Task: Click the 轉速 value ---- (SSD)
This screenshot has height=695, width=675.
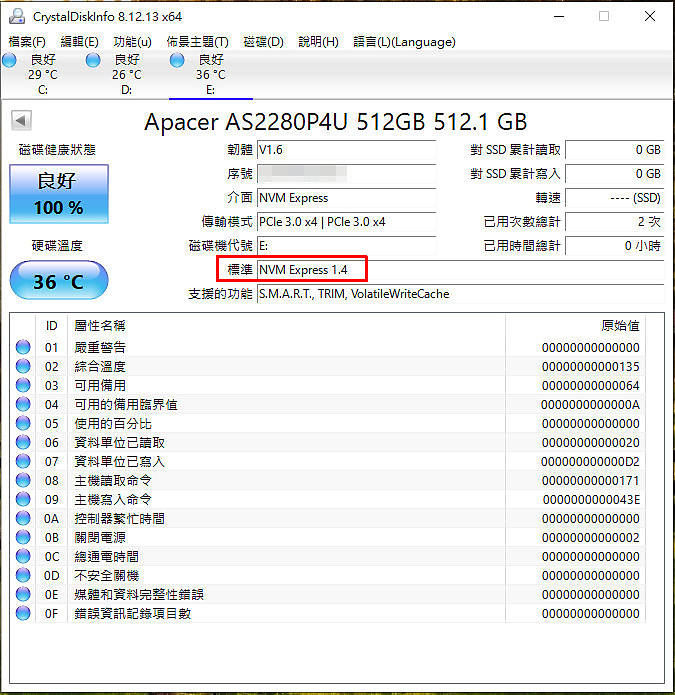Action: click(x=615, y=198)
